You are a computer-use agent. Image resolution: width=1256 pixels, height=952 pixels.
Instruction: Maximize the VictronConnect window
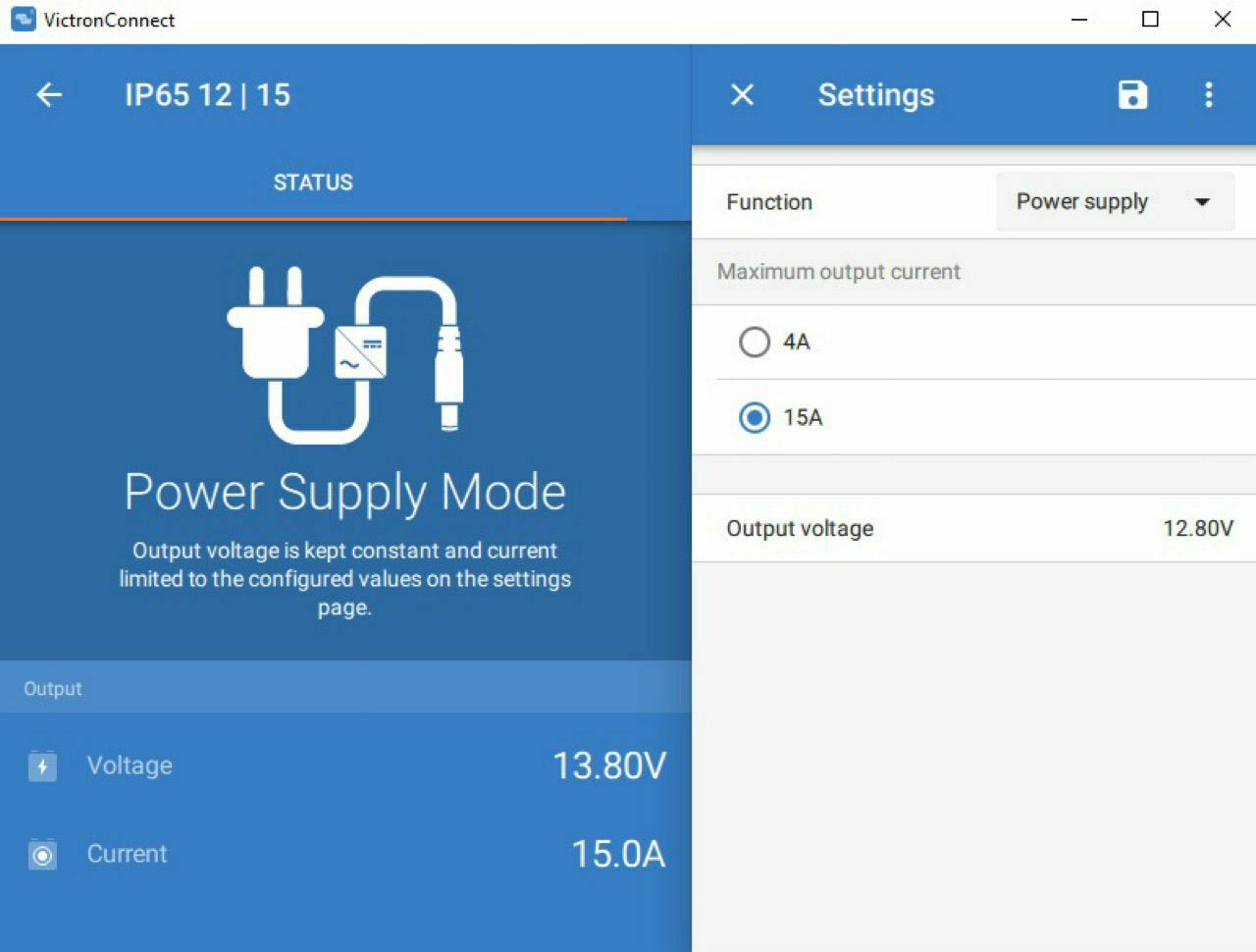coord(1151,20)
